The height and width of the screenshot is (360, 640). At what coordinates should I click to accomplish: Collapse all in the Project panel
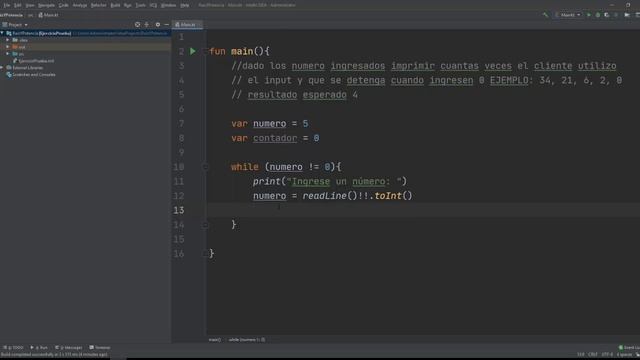[147, 24]
